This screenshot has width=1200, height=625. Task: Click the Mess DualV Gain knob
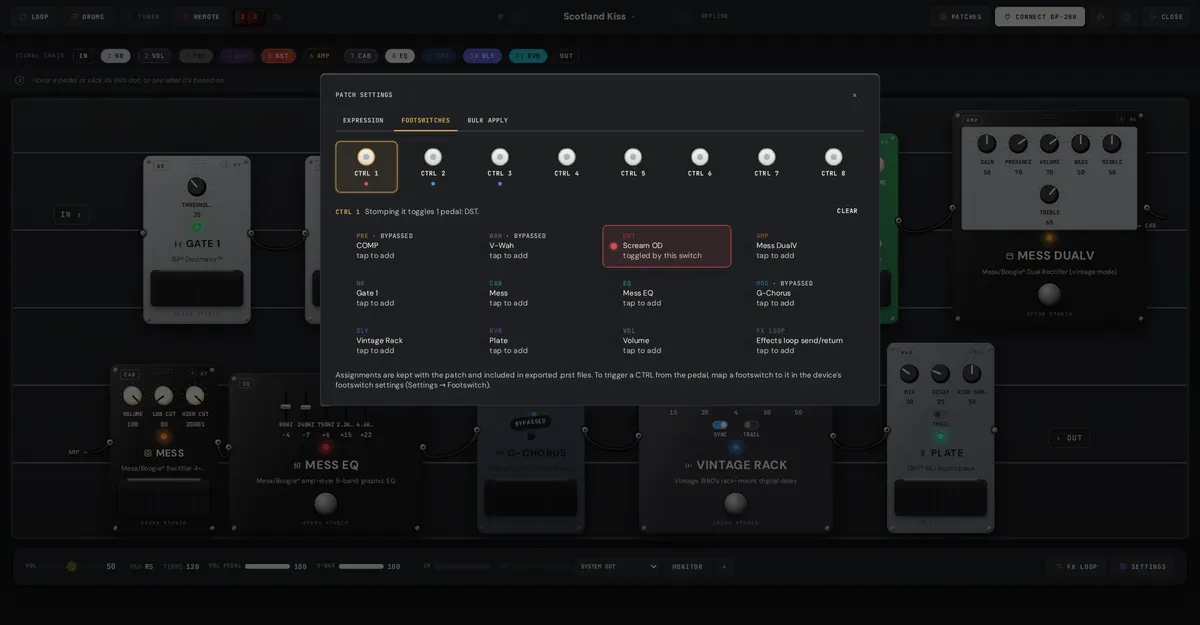pyautogui.click(x=987, y=144)
